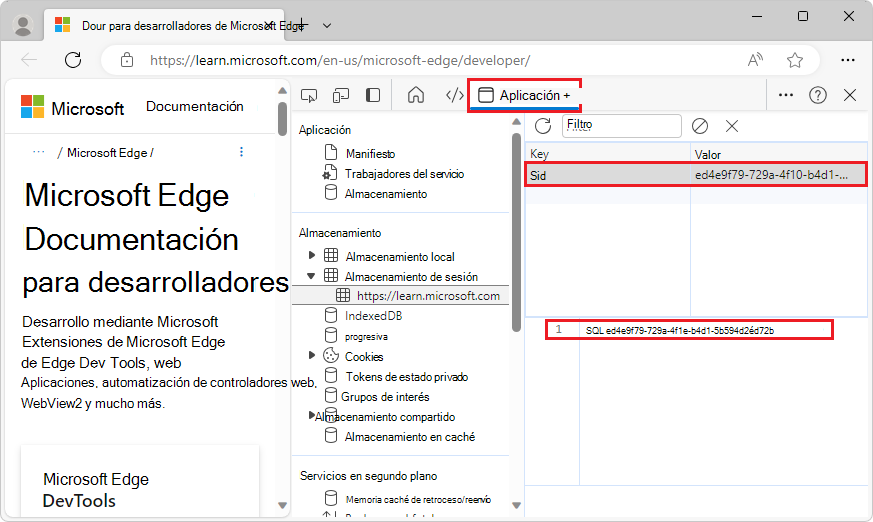This screenshot has height=522, width=873.
Task: Toggle the Quick View sidebar dock icon
Action: click(x=373, y=95)
